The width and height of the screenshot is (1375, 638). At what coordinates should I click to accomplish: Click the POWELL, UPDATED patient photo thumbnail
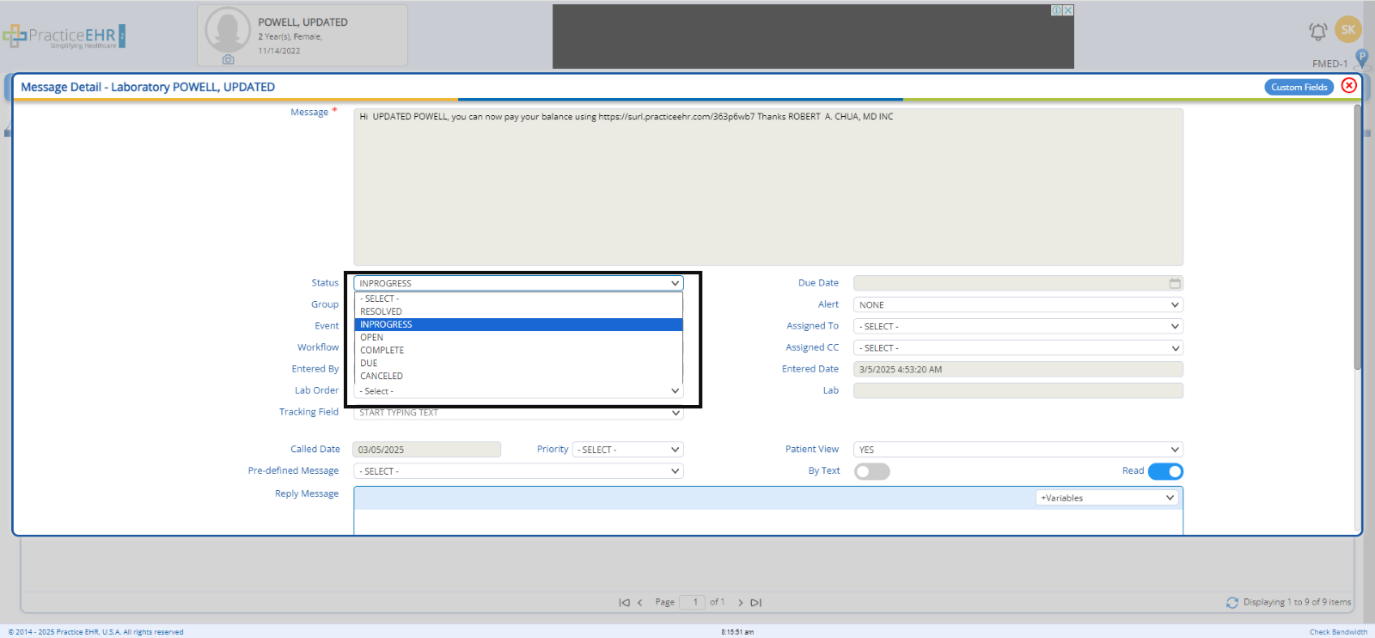tap(228, 31)
